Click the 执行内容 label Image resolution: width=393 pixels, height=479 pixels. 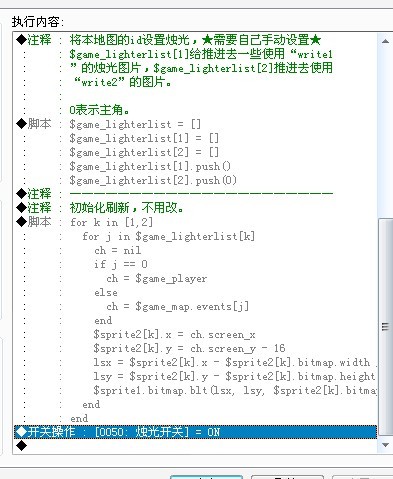pyautogui.click(x=38, y=22)
